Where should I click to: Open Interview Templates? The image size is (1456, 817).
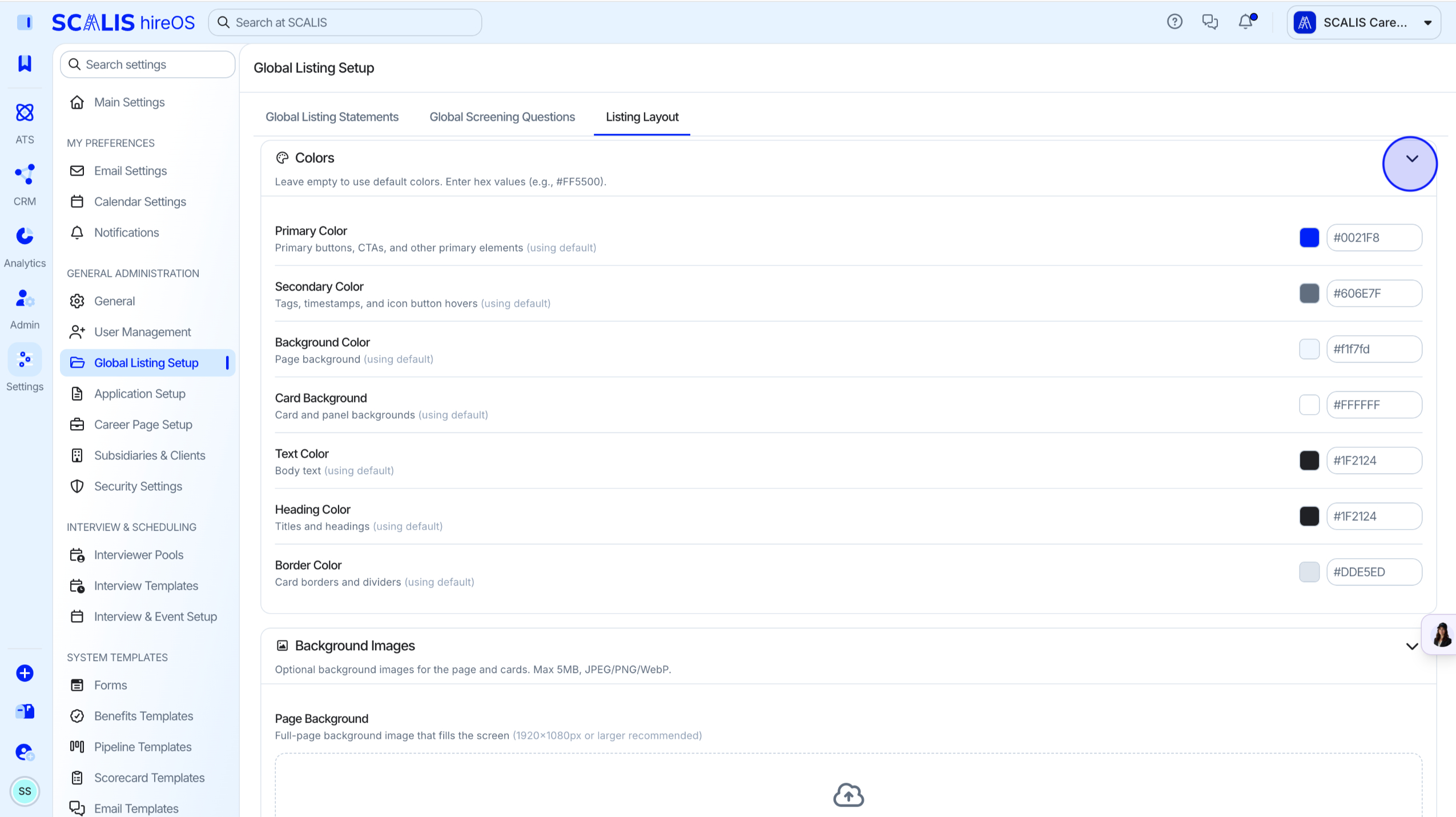[x=147, y=586]
